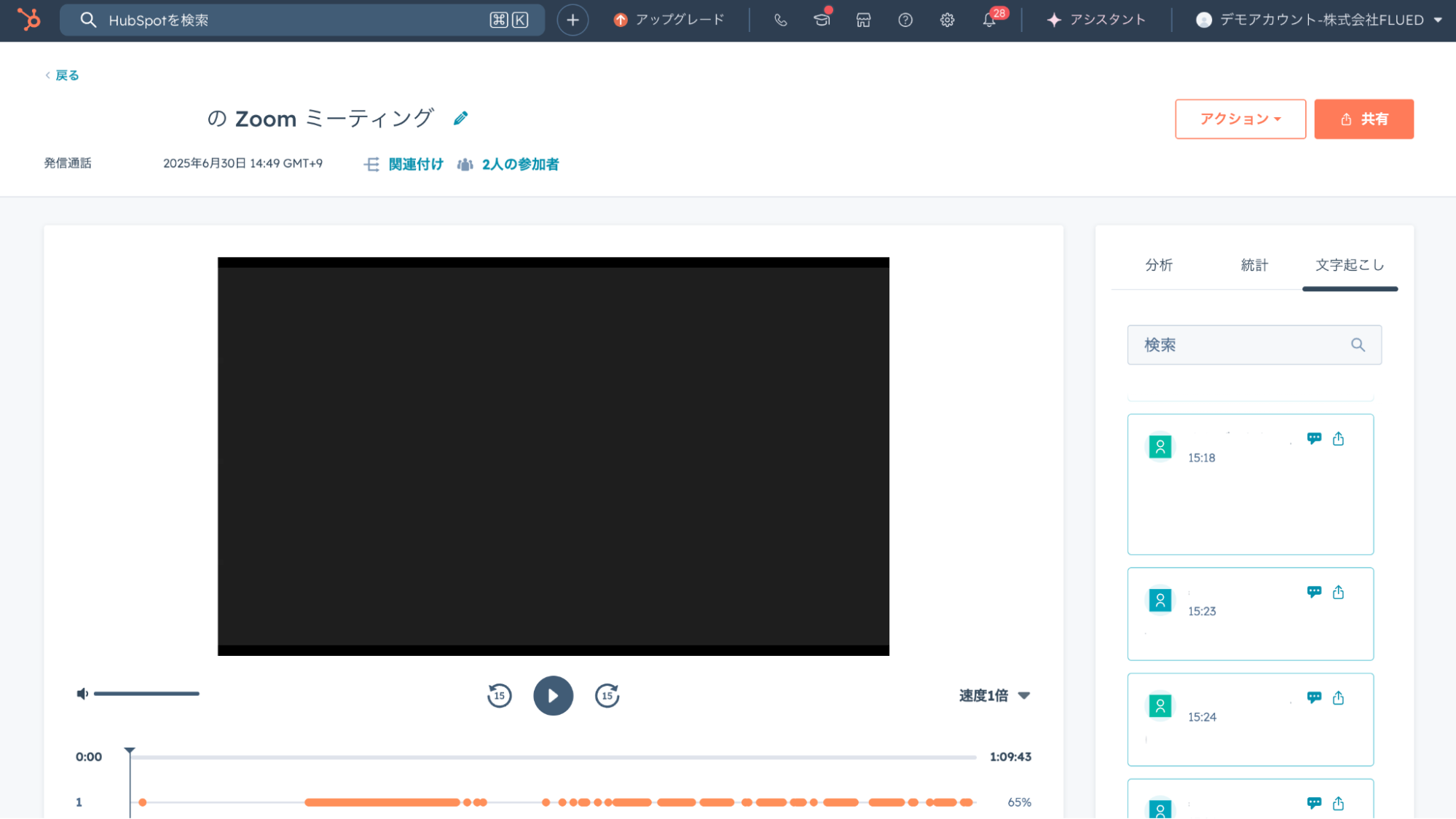The image size is (1456, 819).
Task: Share the 15:23 transcript snippet
Action: click(1338, 592)
